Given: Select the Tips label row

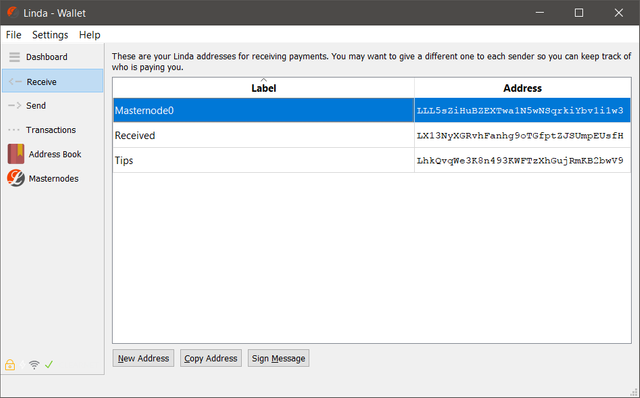Looking at the screenshot, I should [264, 160].
